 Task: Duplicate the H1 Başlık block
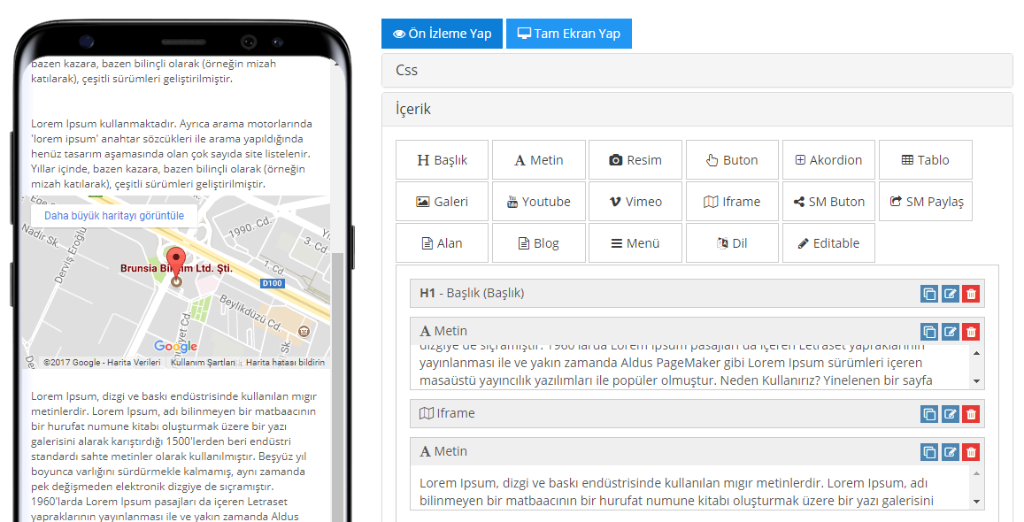click(x=930, y=294)
